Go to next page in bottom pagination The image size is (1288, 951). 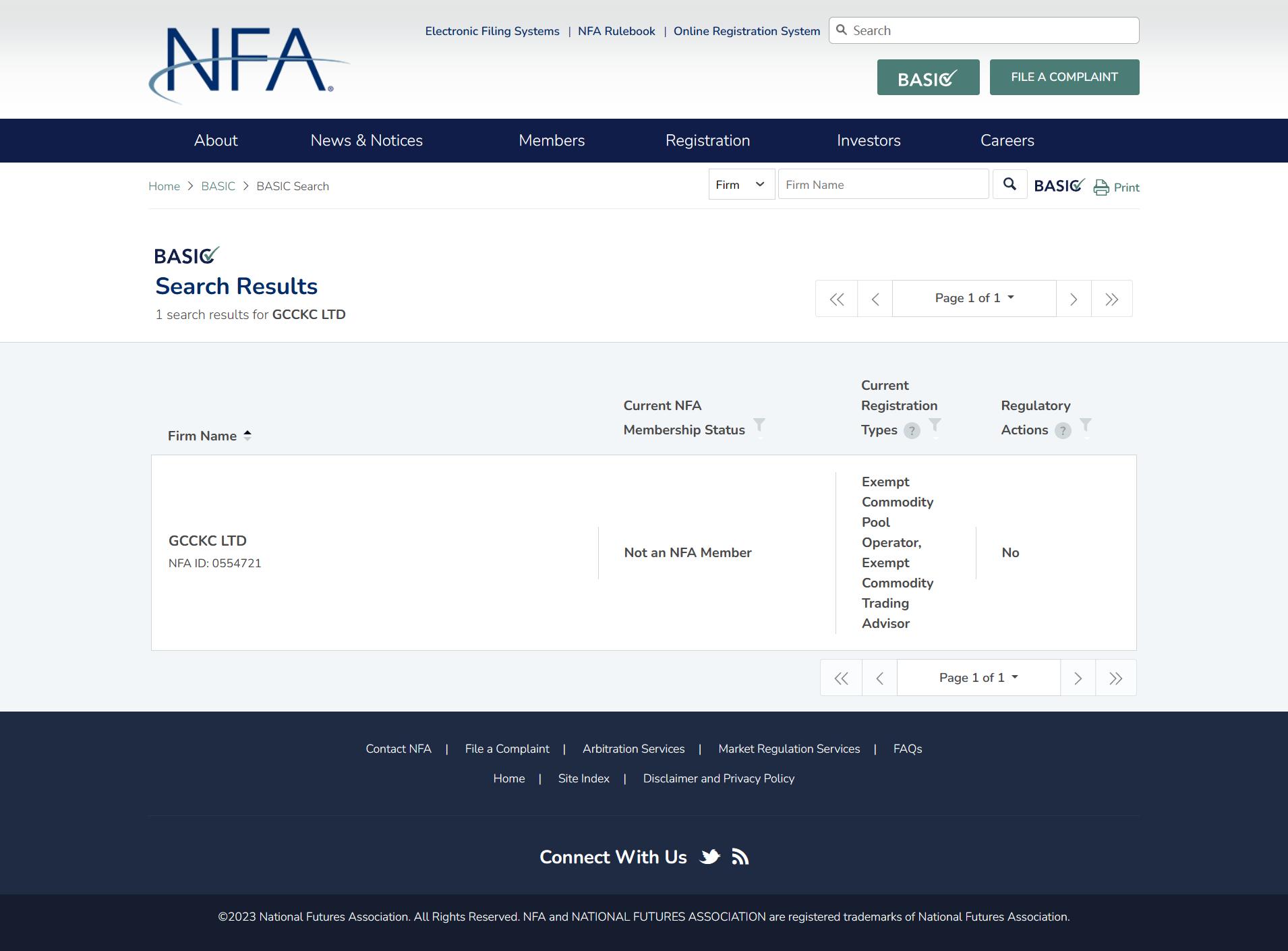tap(1078, 678)
